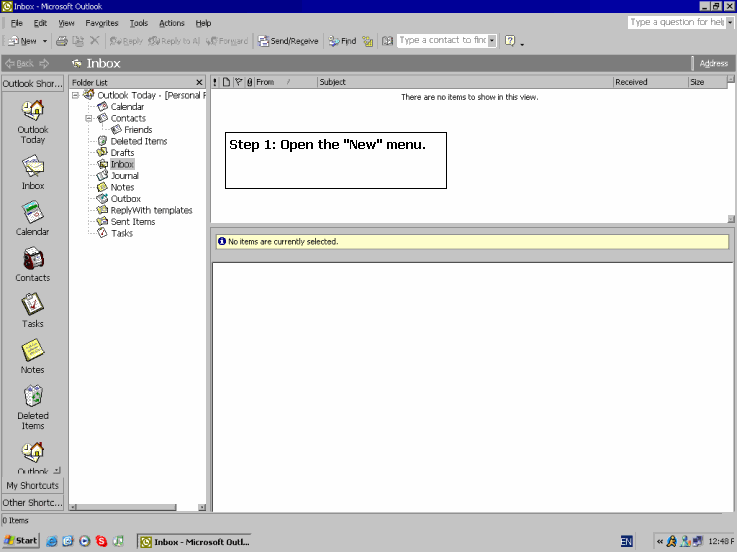Sort by Importance column header

point(215,82)
